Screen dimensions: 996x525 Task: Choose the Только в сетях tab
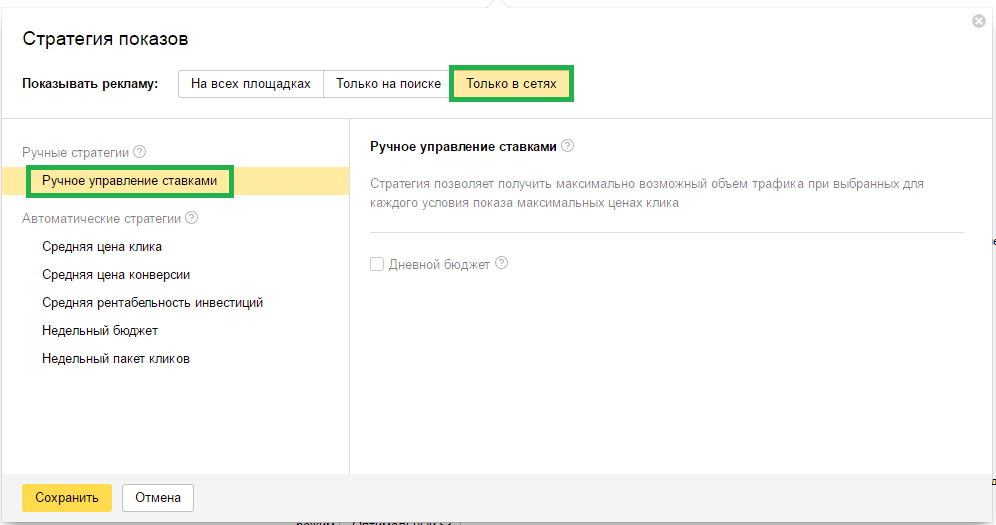coord(512,84)
